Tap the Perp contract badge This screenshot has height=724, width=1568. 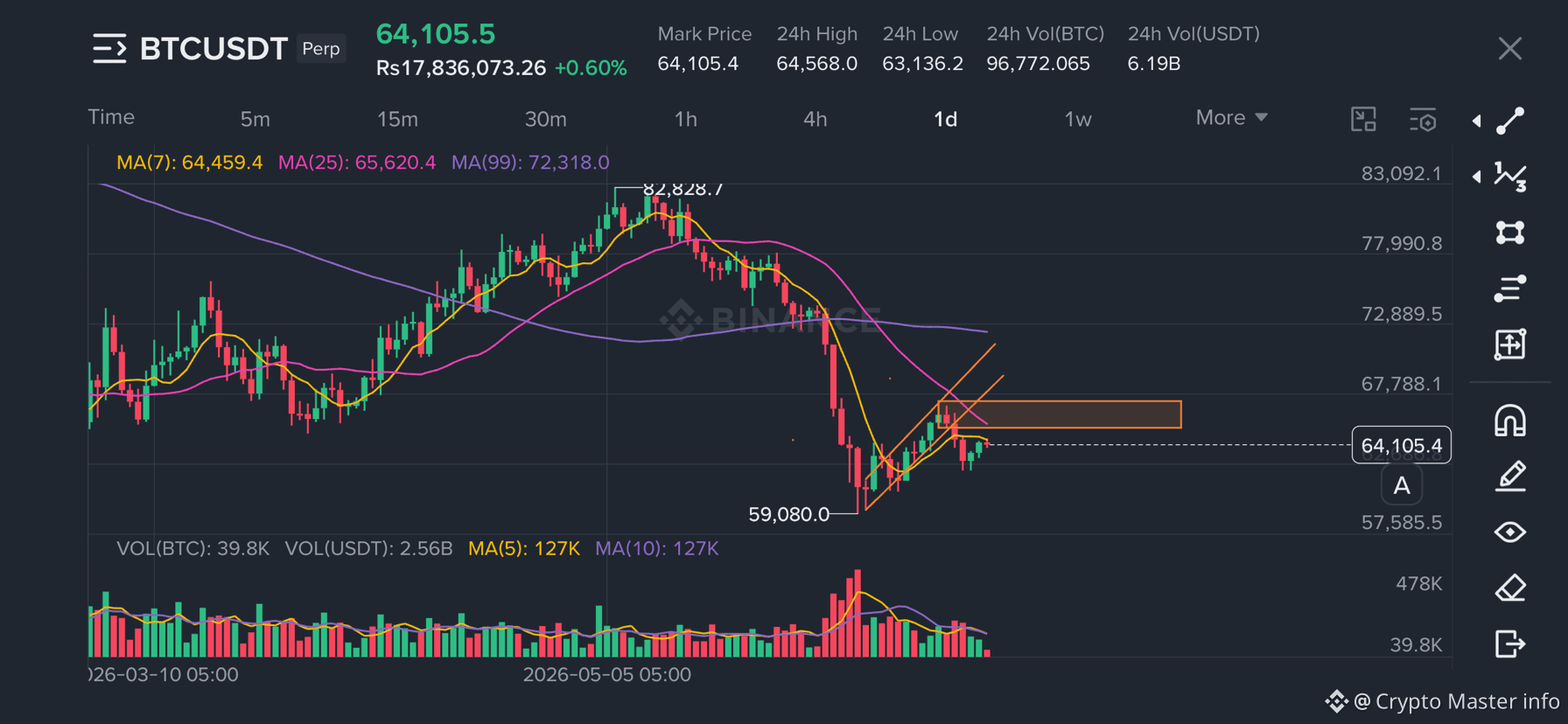click(321, 49)
